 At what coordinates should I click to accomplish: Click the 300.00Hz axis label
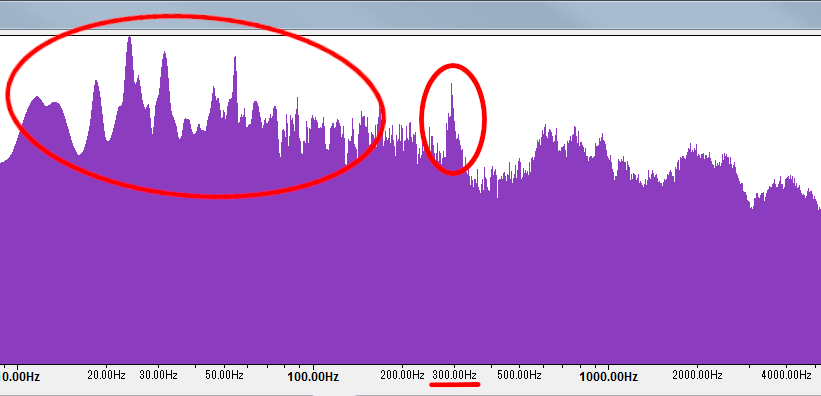tap(454, 375)
